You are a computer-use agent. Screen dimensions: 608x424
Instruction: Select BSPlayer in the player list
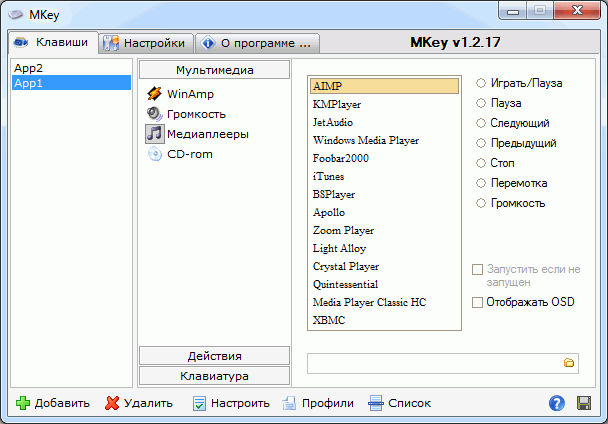point(384,194)
